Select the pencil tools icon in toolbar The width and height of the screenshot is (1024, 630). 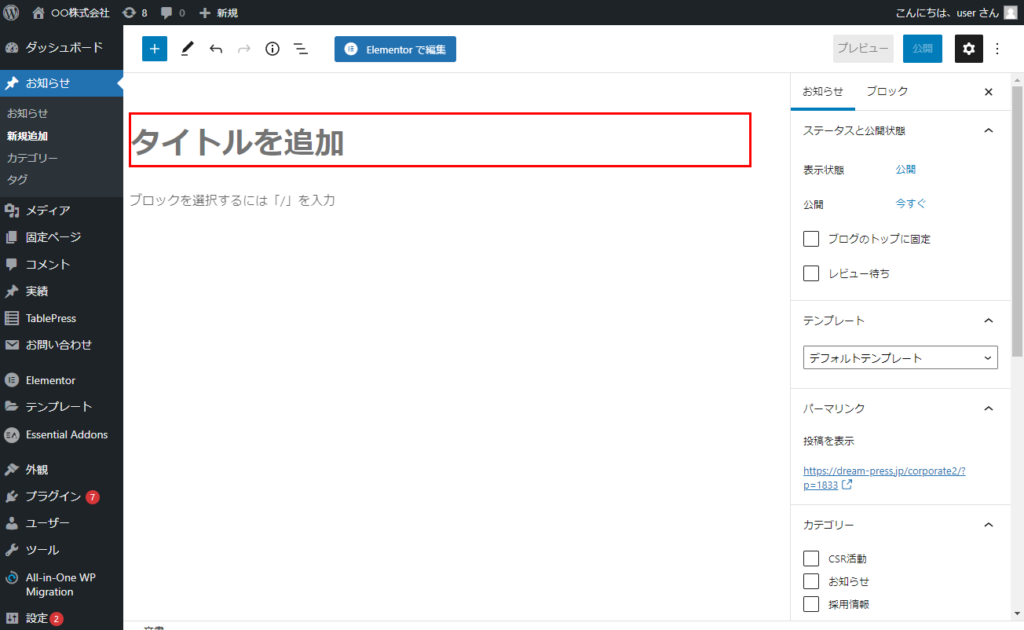point(187,49)
